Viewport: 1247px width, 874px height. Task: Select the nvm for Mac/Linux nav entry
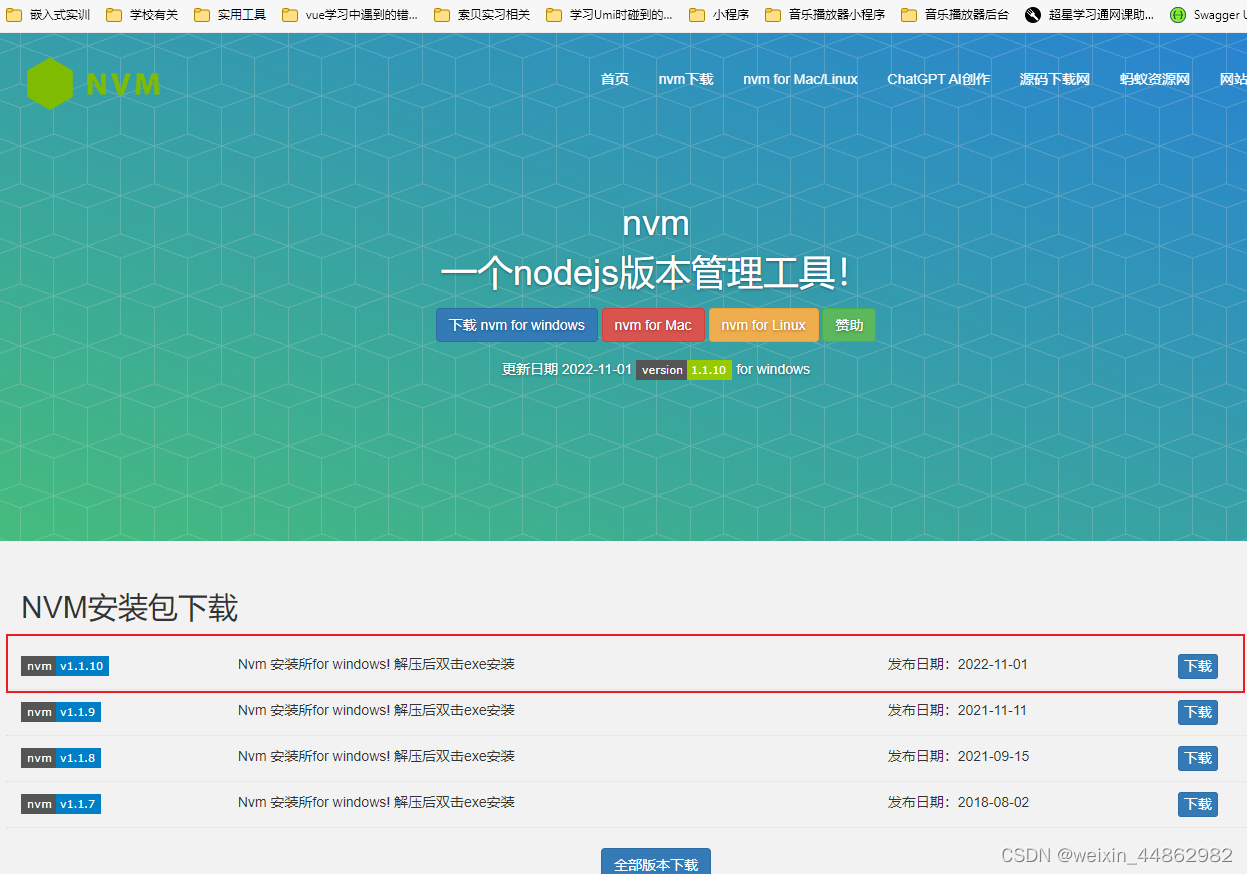(800, 79)
